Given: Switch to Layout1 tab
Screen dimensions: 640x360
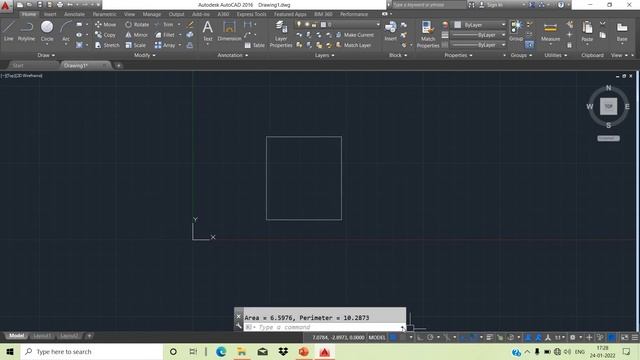Looking at the screenshot, I should pos(42,336).
